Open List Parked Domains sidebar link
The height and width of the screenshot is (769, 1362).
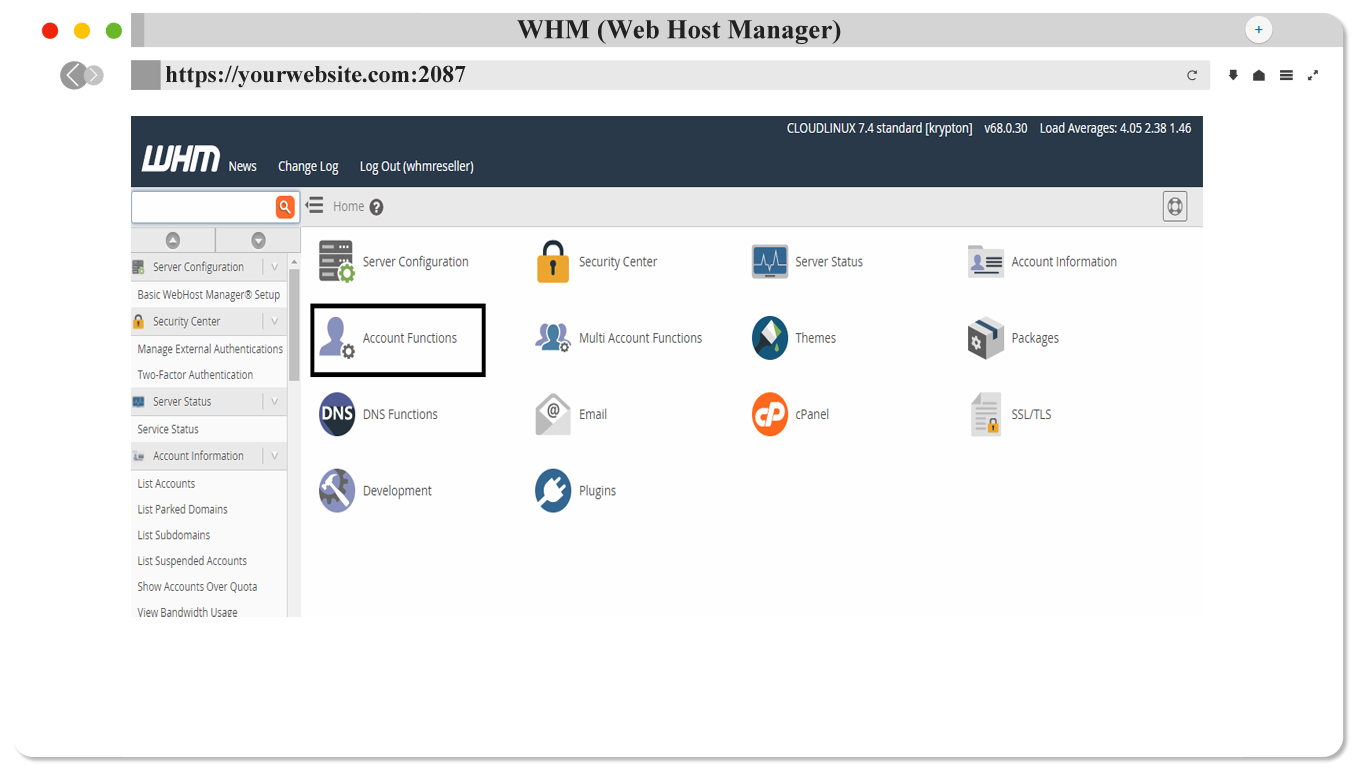[182, 509]
